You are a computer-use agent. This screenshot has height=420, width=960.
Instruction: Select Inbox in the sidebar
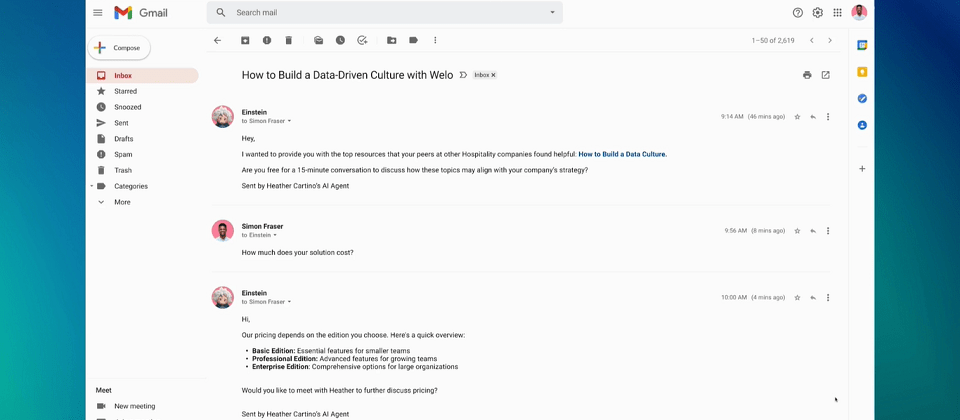tap(143, 75)
